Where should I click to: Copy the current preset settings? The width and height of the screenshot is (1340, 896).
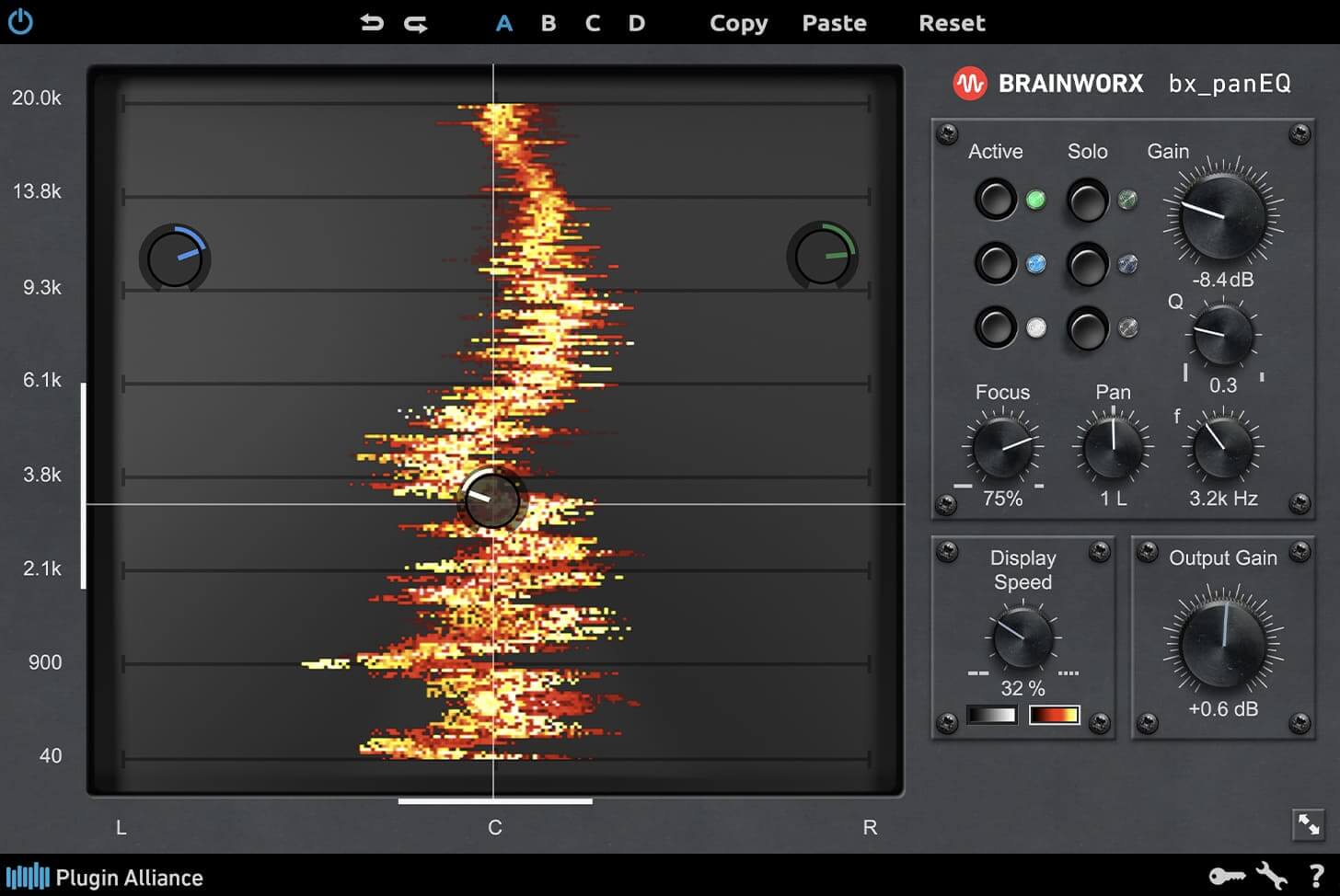click(737, 23)
